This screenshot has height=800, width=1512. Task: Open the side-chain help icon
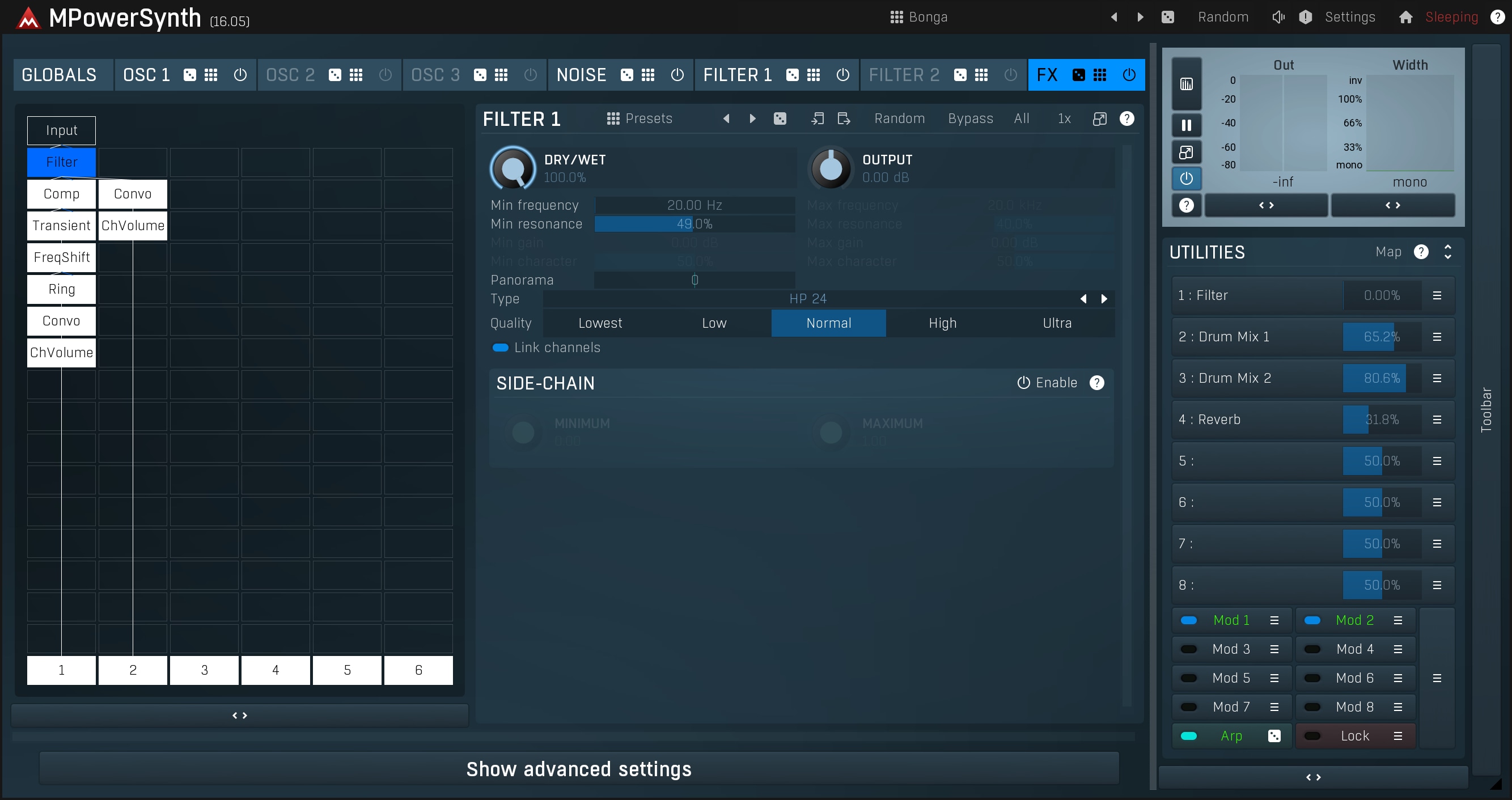click(x=1096, y=383)
